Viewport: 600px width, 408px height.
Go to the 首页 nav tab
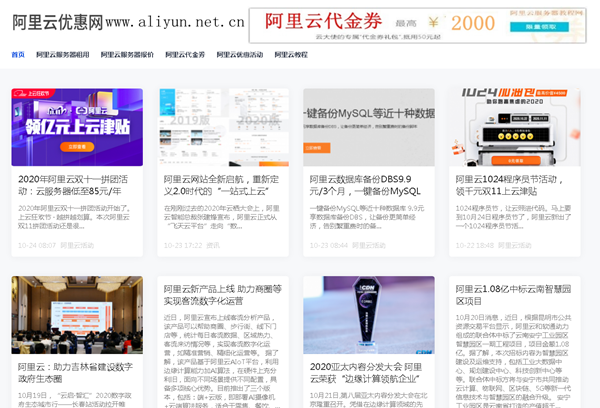(x=18, y=54)
